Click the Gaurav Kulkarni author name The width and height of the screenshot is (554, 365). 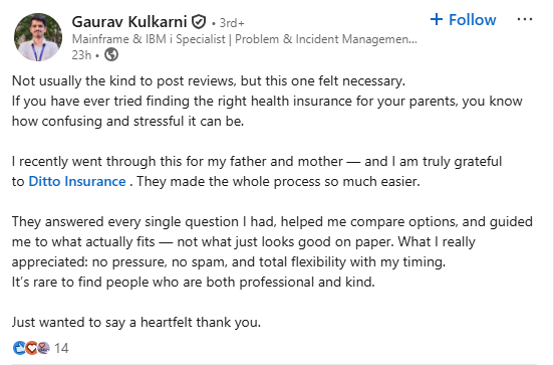(x=129, y=22)
